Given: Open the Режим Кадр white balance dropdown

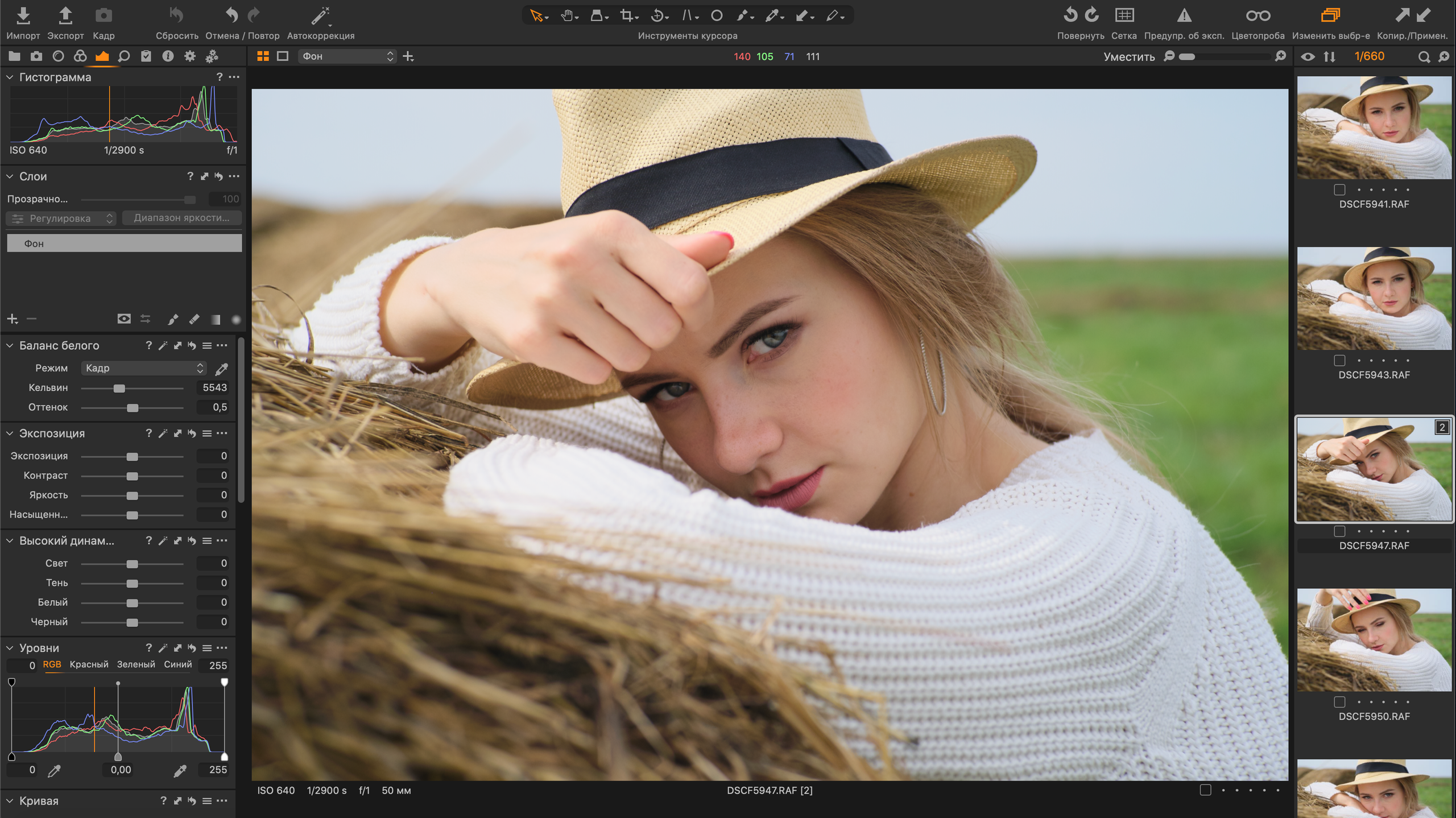Looking at the screenshot, I should (x=143, y=368).
